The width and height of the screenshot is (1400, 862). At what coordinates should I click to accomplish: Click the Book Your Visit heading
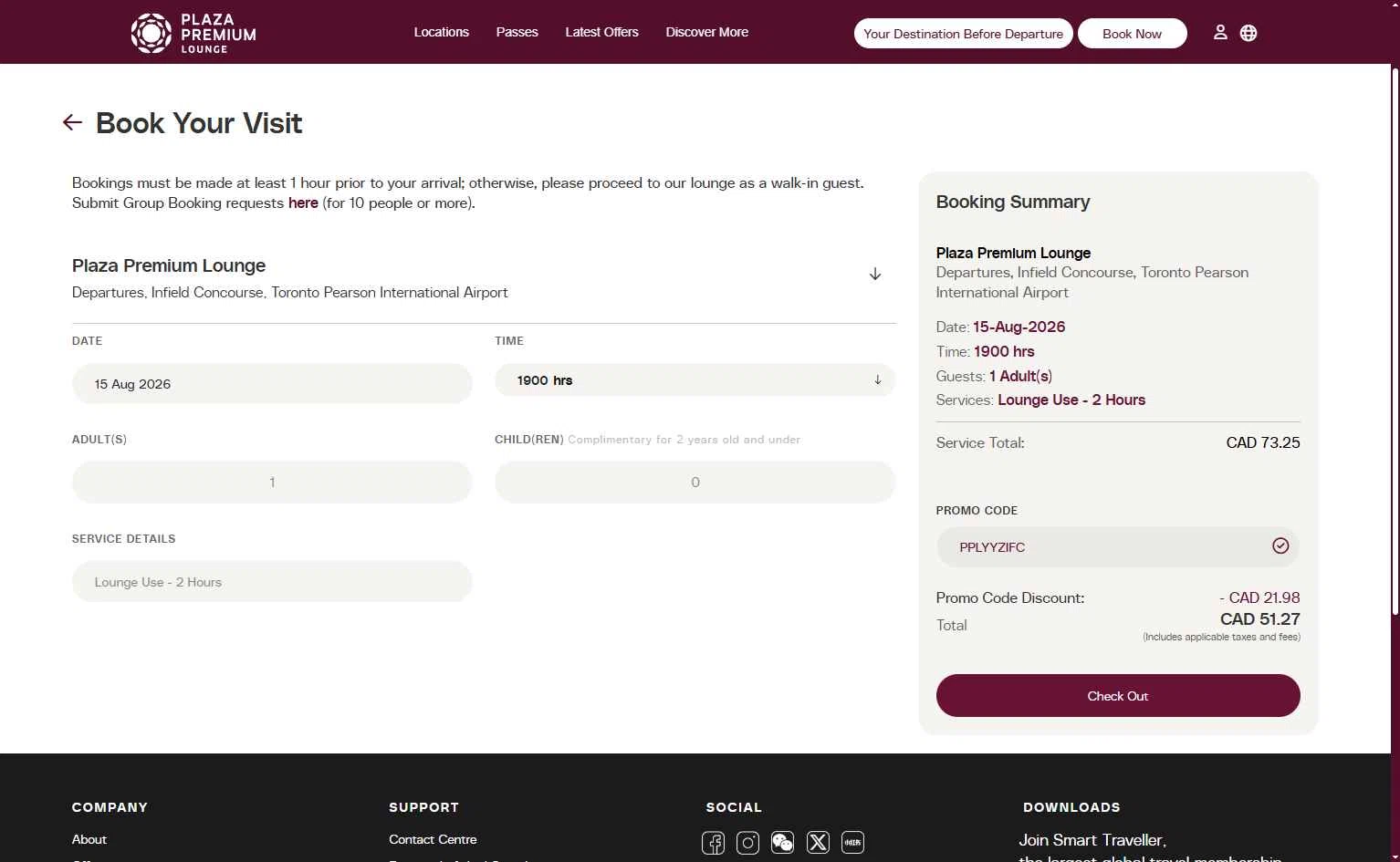[199, 123]
